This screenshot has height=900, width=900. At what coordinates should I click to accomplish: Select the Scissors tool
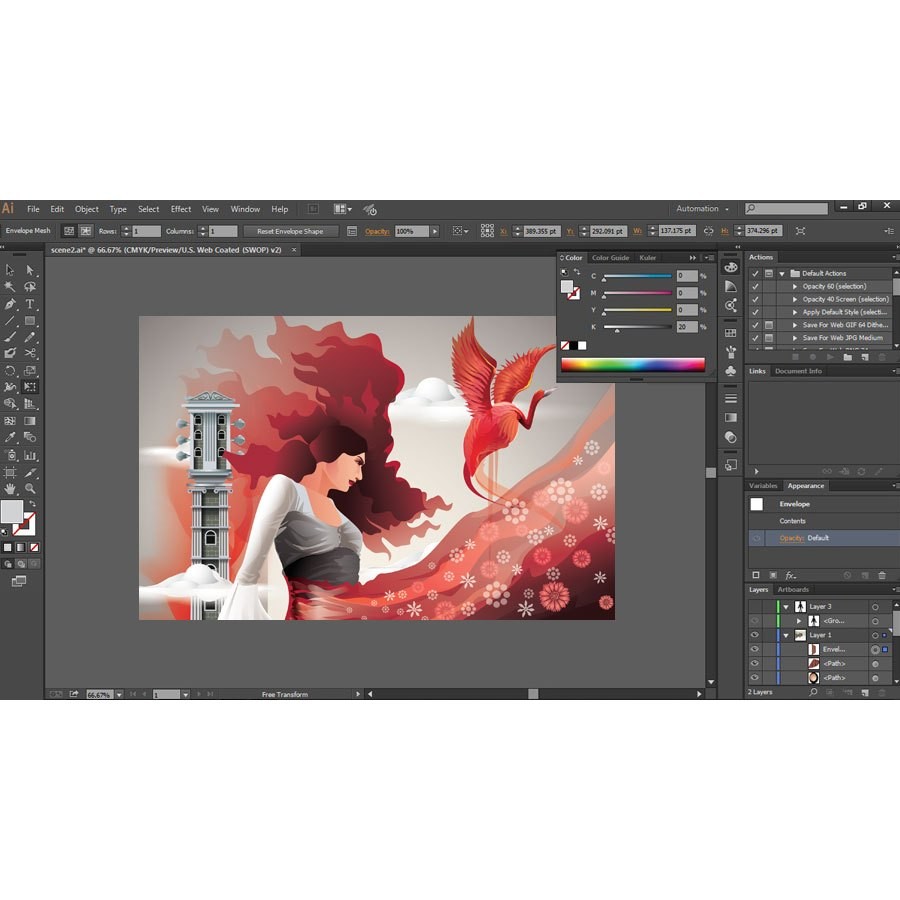(30, 353)
